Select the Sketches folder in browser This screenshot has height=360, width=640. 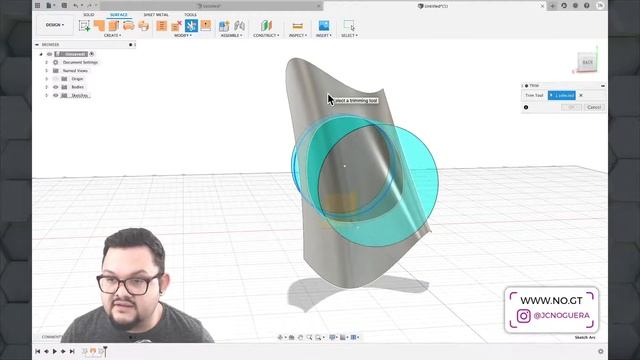pyautogui.click(x=80, y=95)
